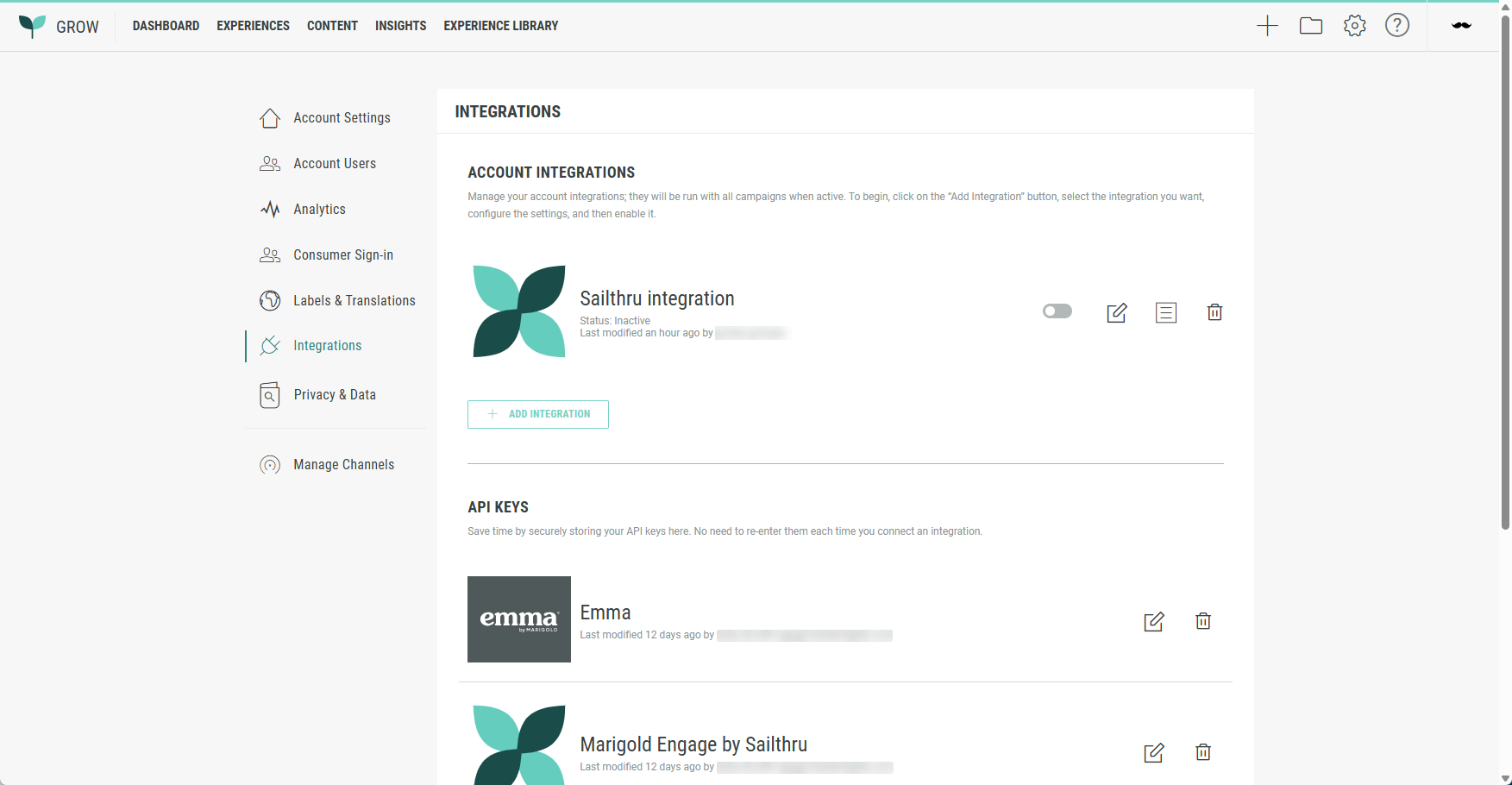Open the Experience Library menu item

(500, 26)
